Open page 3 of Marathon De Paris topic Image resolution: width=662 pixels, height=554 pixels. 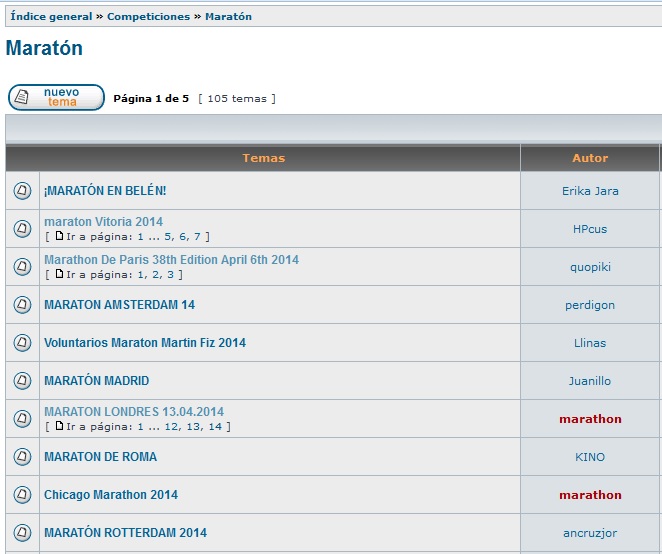tap(170, 275)
